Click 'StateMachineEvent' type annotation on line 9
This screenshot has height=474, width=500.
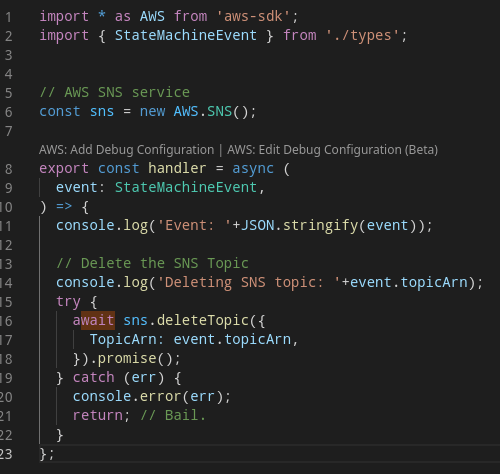[x=186, y=187]
